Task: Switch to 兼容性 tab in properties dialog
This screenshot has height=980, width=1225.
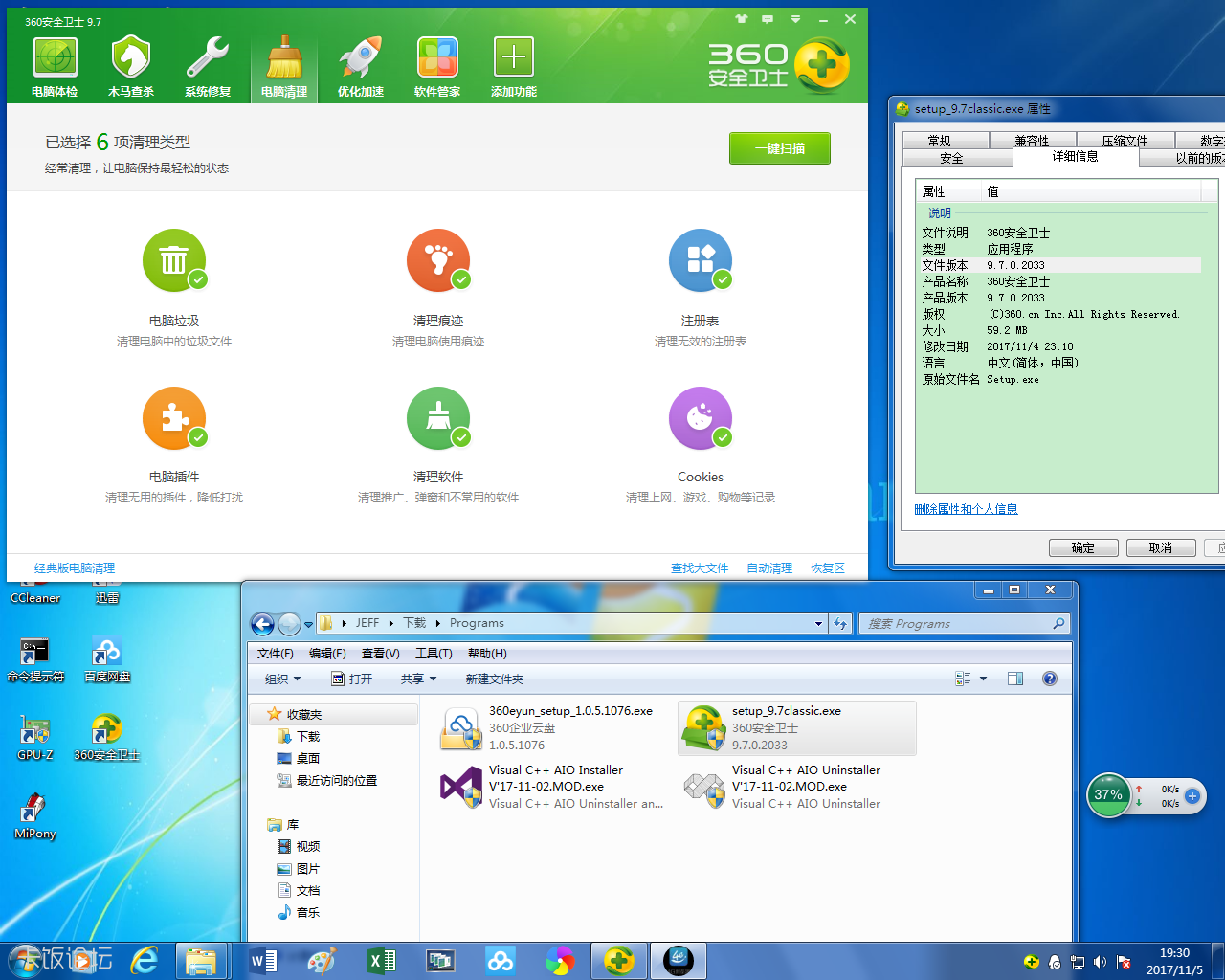Action: click(1032, 141)
